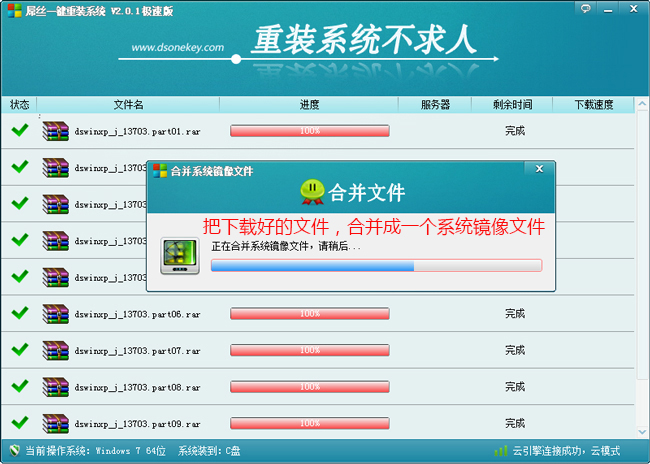The image size is (650, 464).
Task: Minimize the main reinstall window
Action: [x=608, y=9]
